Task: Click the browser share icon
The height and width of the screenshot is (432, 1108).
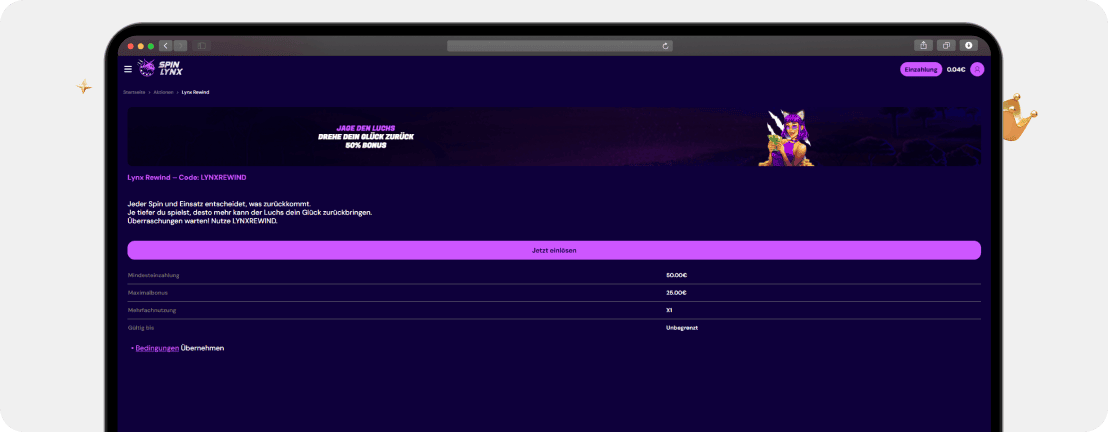Action: pos(924,45)
